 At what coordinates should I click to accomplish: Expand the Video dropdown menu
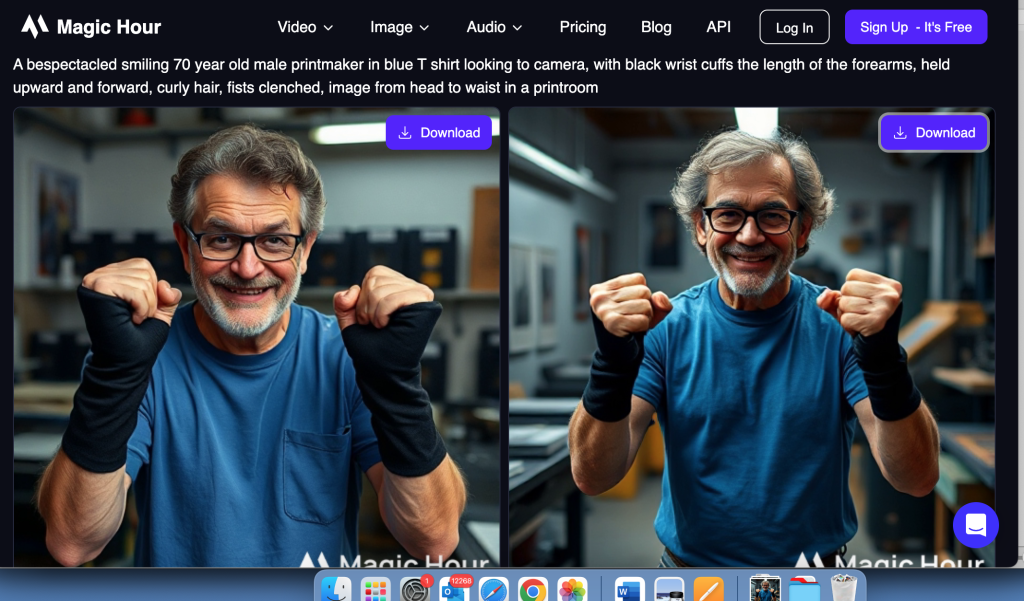305,27
